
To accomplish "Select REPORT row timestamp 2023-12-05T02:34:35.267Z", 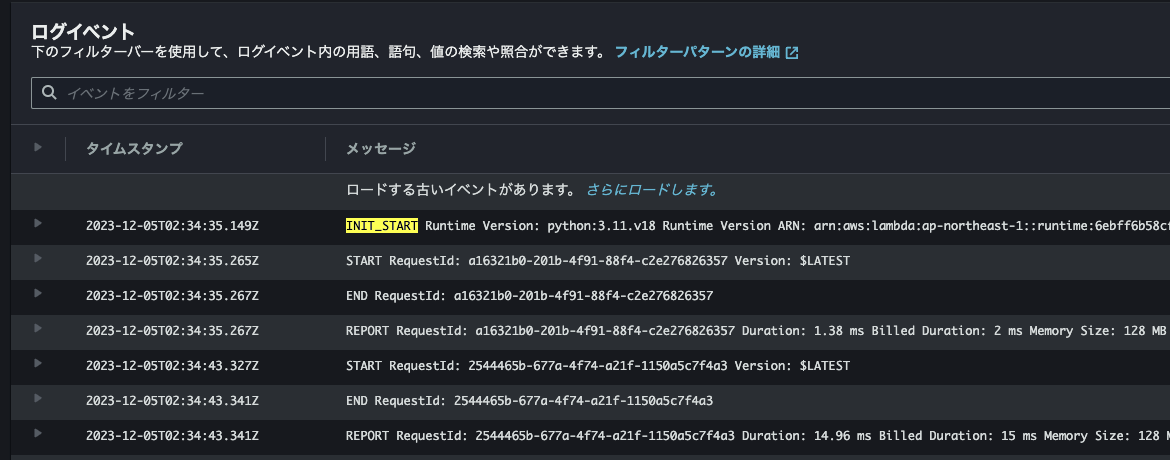I will (x=172, y=331).
